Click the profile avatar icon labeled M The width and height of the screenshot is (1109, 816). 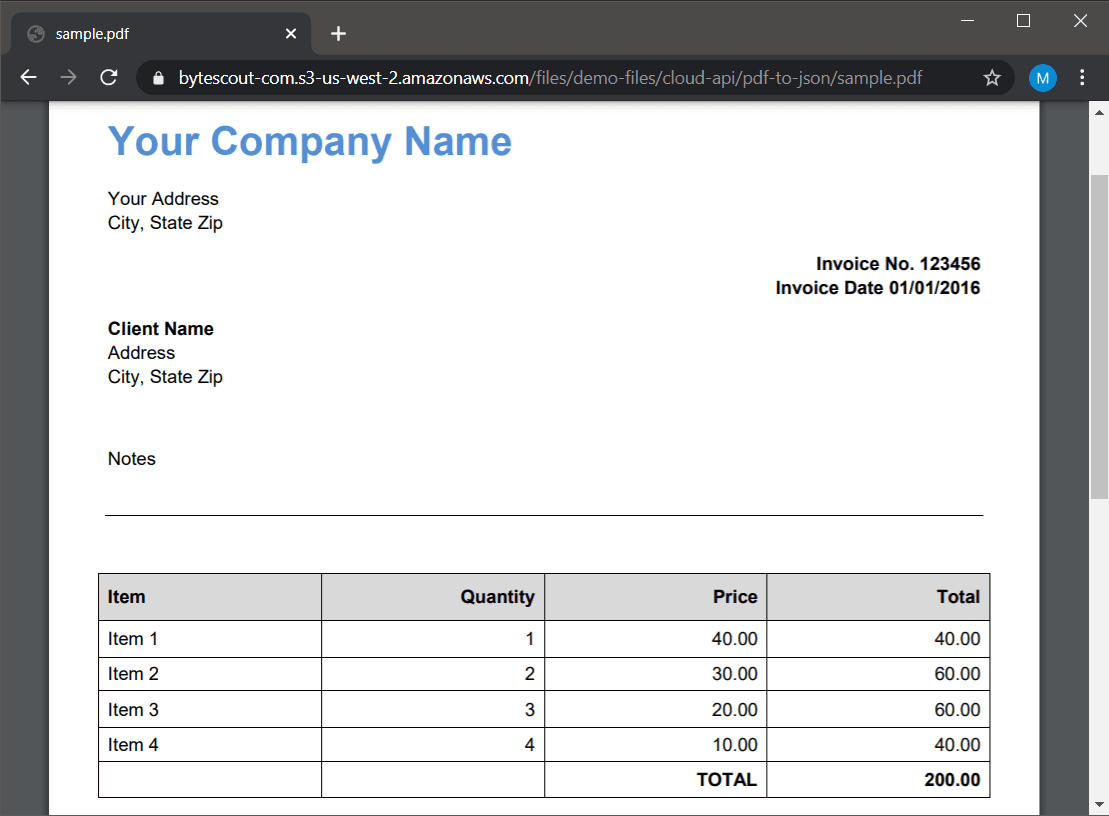point(1042,77)
